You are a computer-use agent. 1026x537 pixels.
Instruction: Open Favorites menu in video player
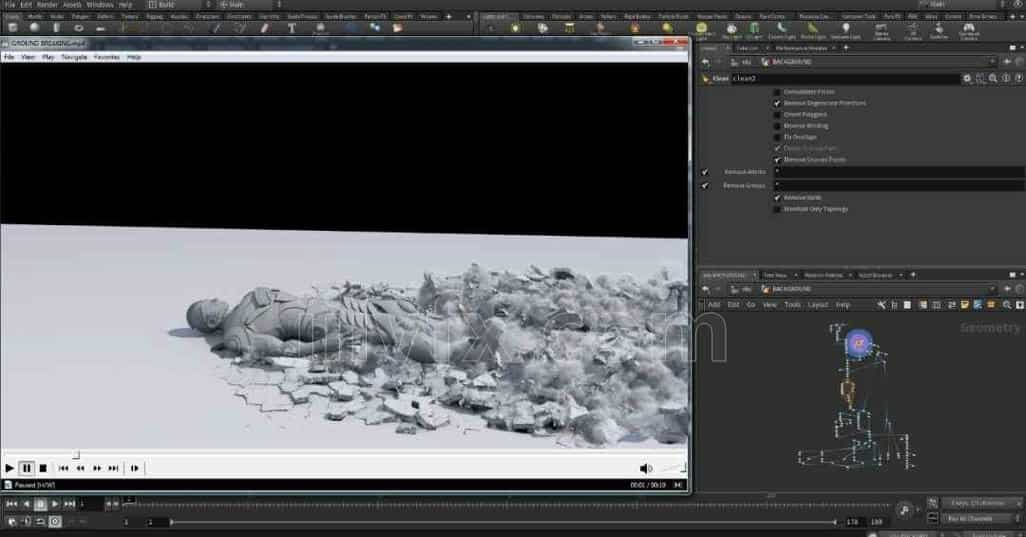tap(107, 58)
